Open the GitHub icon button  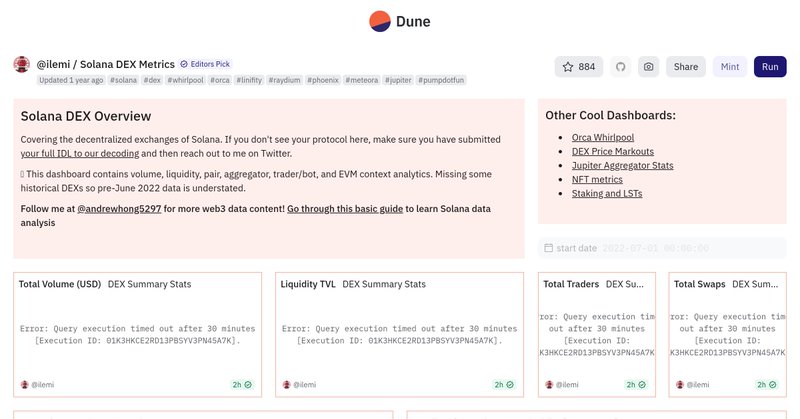click(x=620, y=67)
